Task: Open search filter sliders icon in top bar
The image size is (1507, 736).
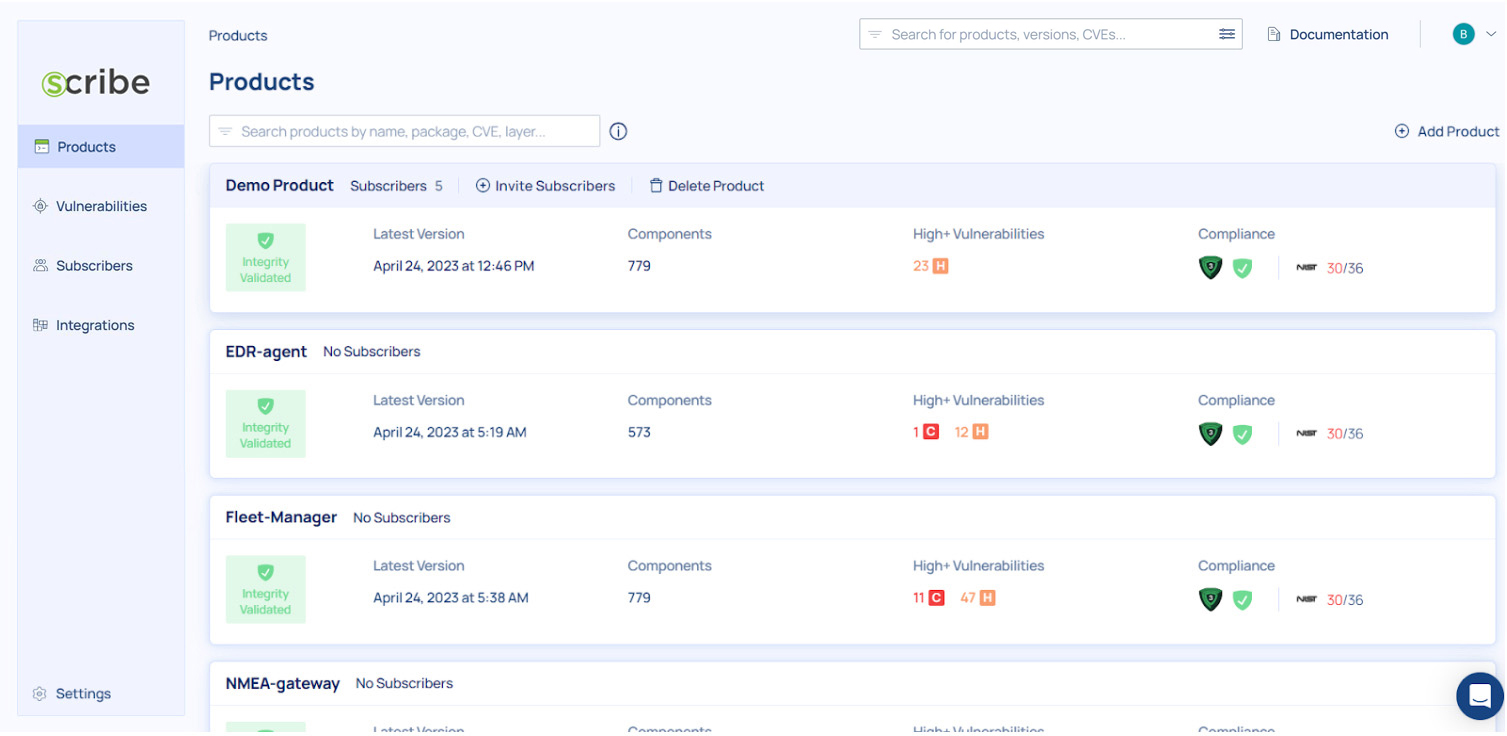Action: [1227, 34]
